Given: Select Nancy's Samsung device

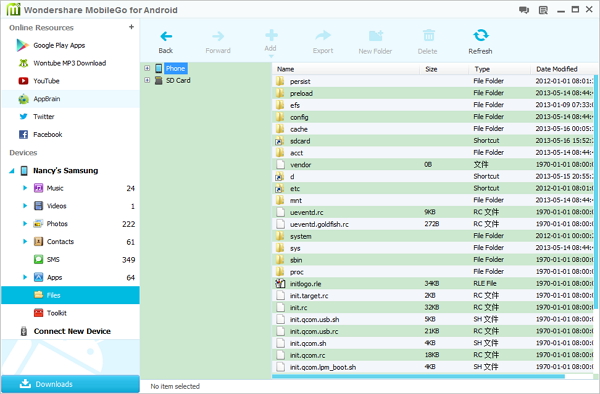Looking at the screenshot, I should tap(65, 171).
